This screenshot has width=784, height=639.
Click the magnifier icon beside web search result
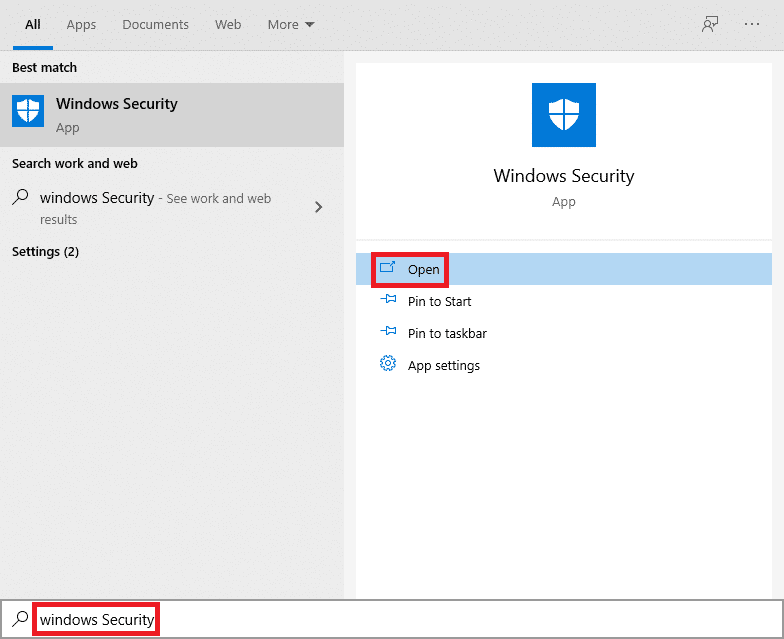click(x=21, y=198)
